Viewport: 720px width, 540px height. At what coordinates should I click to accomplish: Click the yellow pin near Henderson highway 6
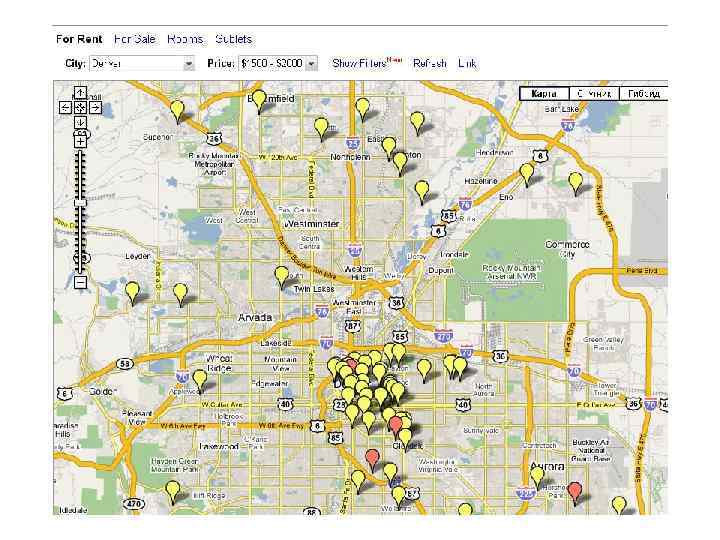tap(527, 174)
